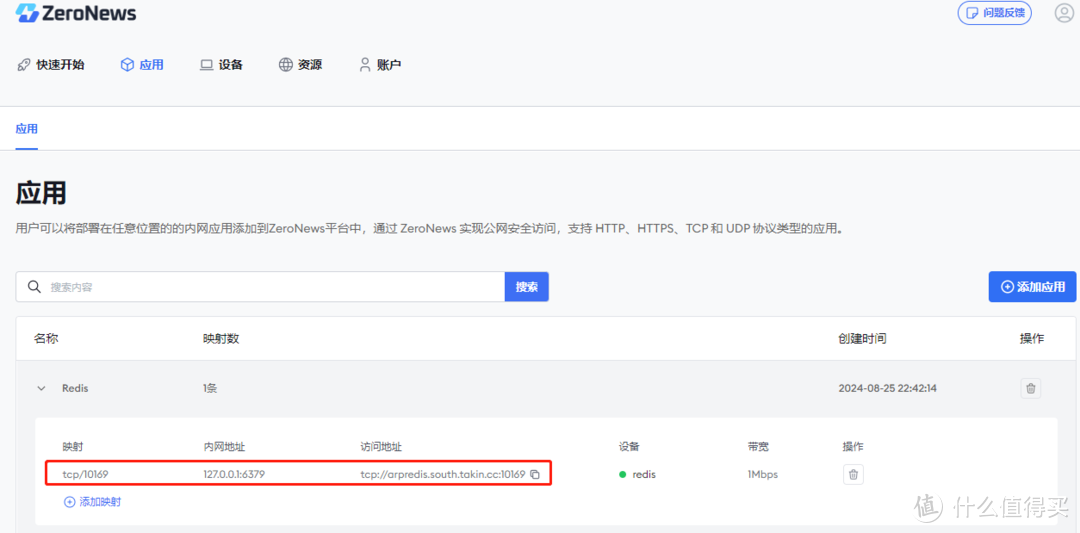Image resolution: width=1080 pixels, height=533 pixels.
Task: Click the 搜索 button
Action: pyautogui.click(x=527, y=286)
